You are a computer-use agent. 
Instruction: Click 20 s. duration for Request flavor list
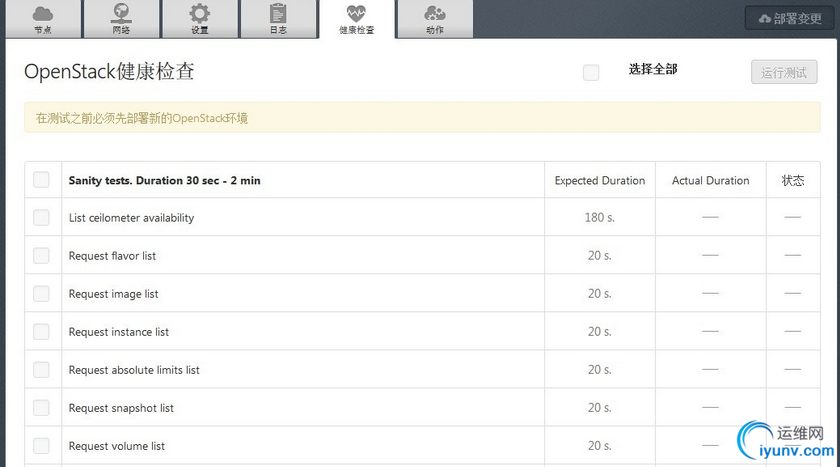(600, 255)
